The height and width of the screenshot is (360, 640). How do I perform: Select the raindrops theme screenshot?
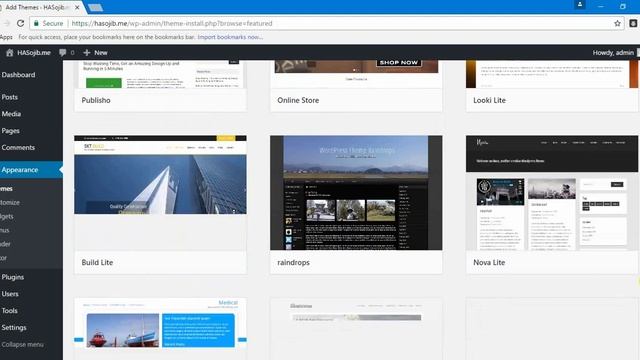click(356, 193)
